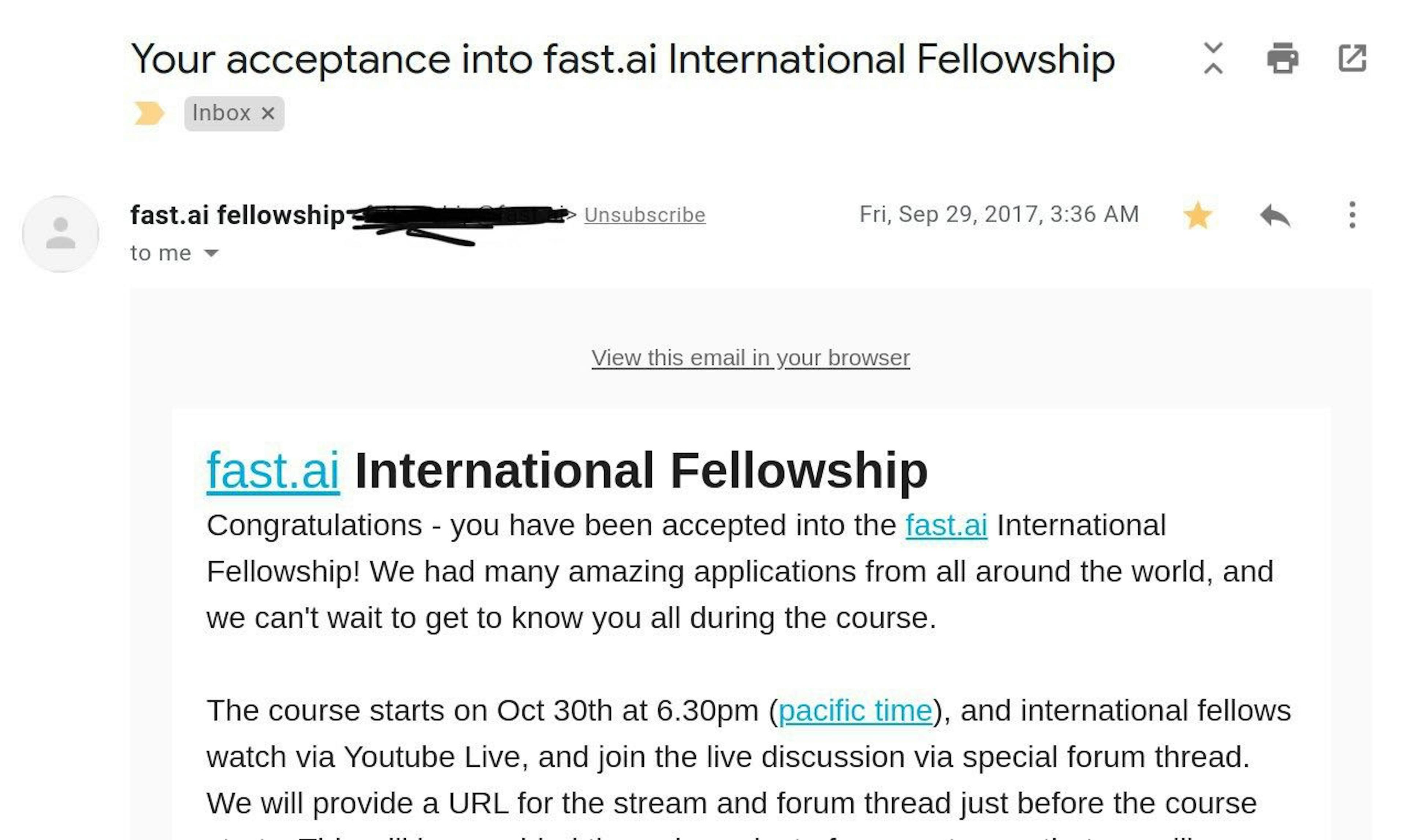
Task: Follow fast.ai link in Congratulations sentence
Action: point(946,525)
